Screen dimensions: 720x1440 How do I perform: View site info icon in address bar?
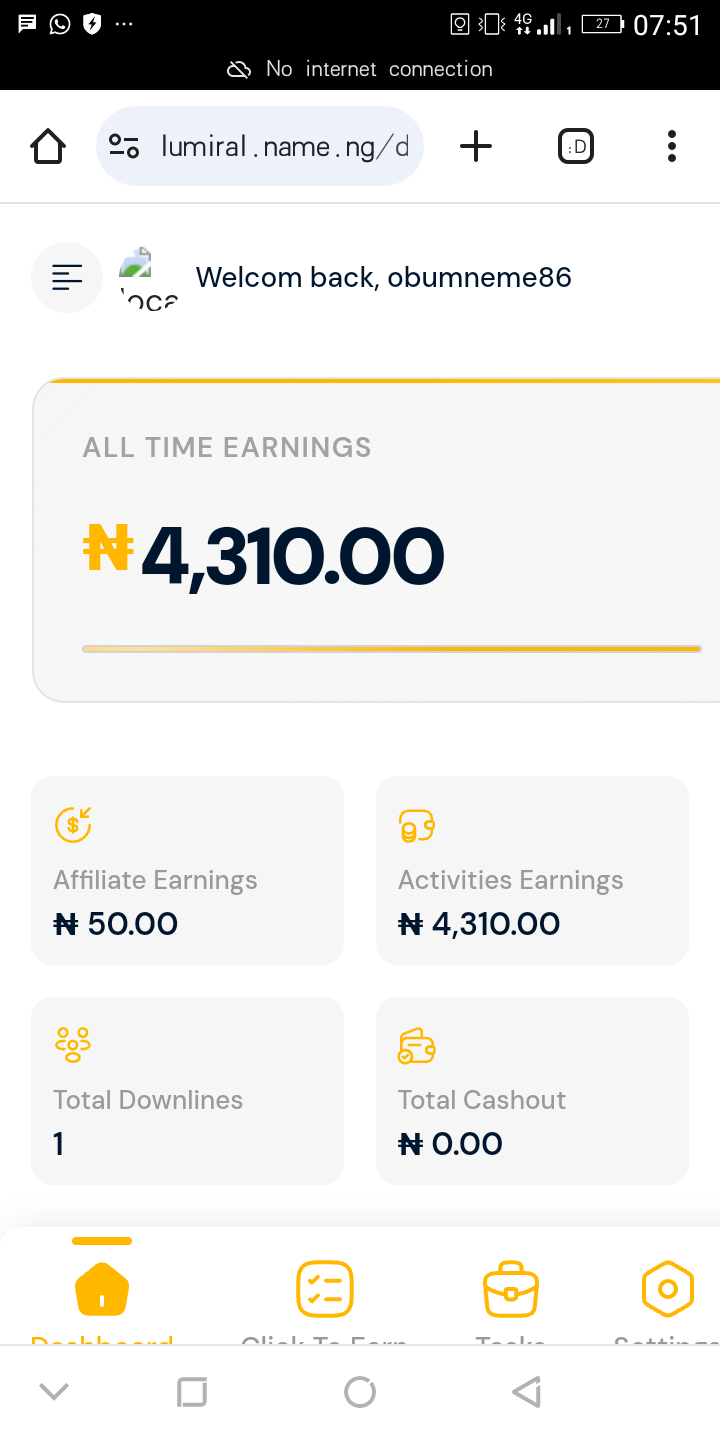(124, 147)
